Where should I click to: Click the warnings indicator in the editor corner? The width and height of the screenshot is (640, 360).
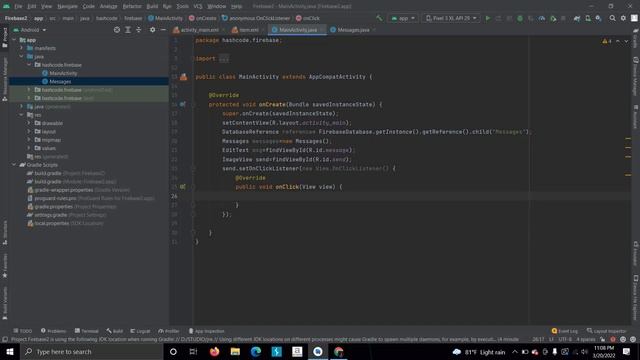pos(607,41)
